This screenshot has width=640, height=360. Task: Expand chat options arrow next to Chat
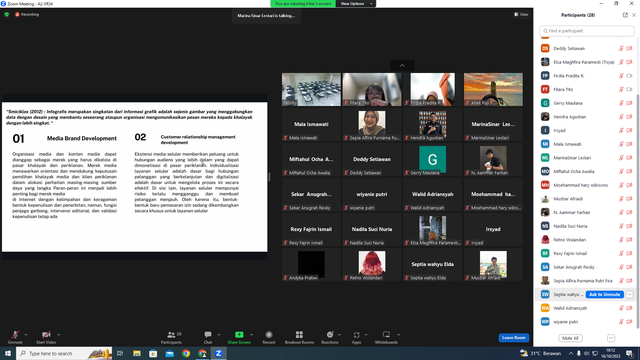tap(219, 335)
